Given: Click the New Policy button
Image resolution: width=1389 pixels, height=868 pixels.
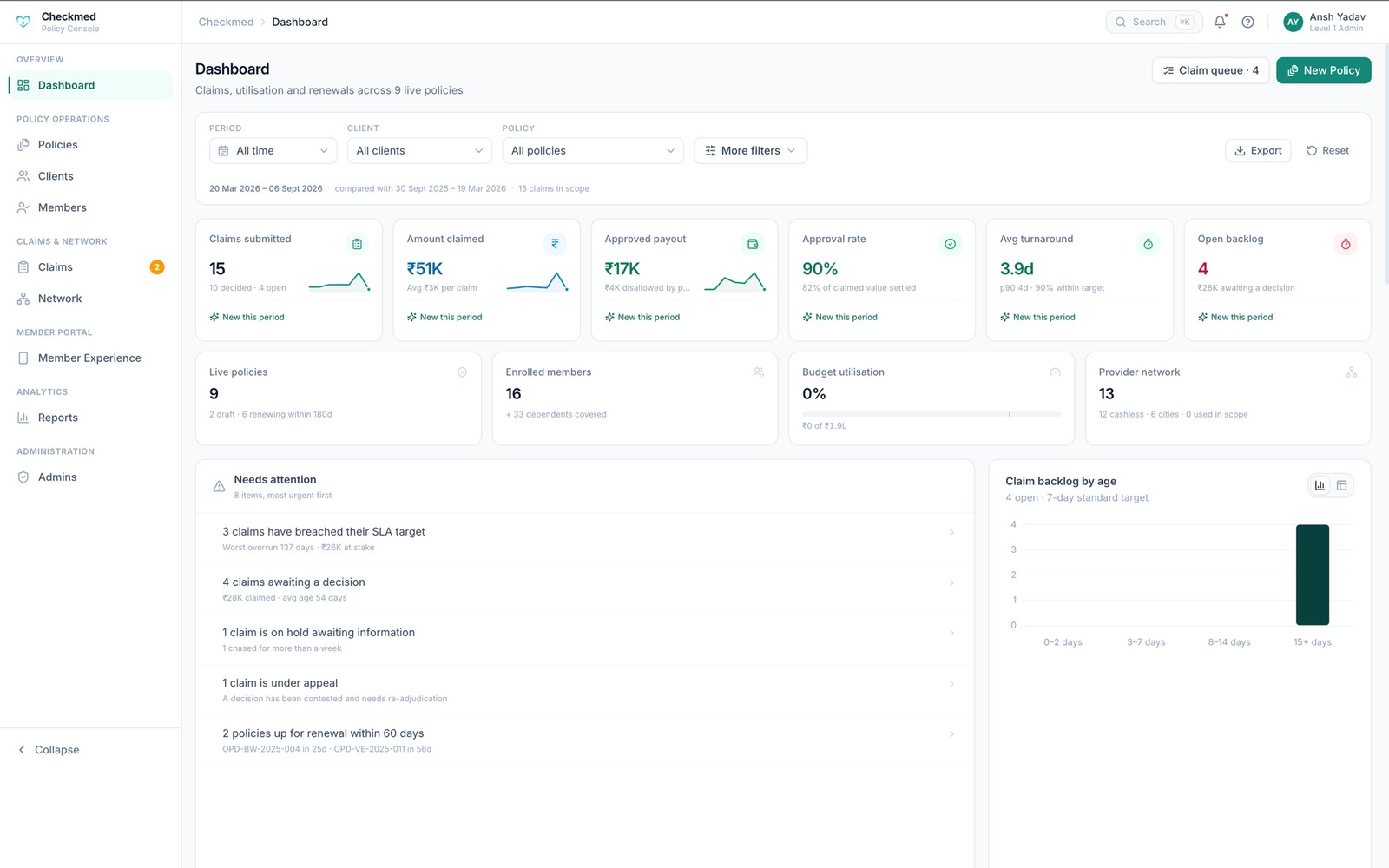Looking at the screenshot, I should click(1323, 70).
